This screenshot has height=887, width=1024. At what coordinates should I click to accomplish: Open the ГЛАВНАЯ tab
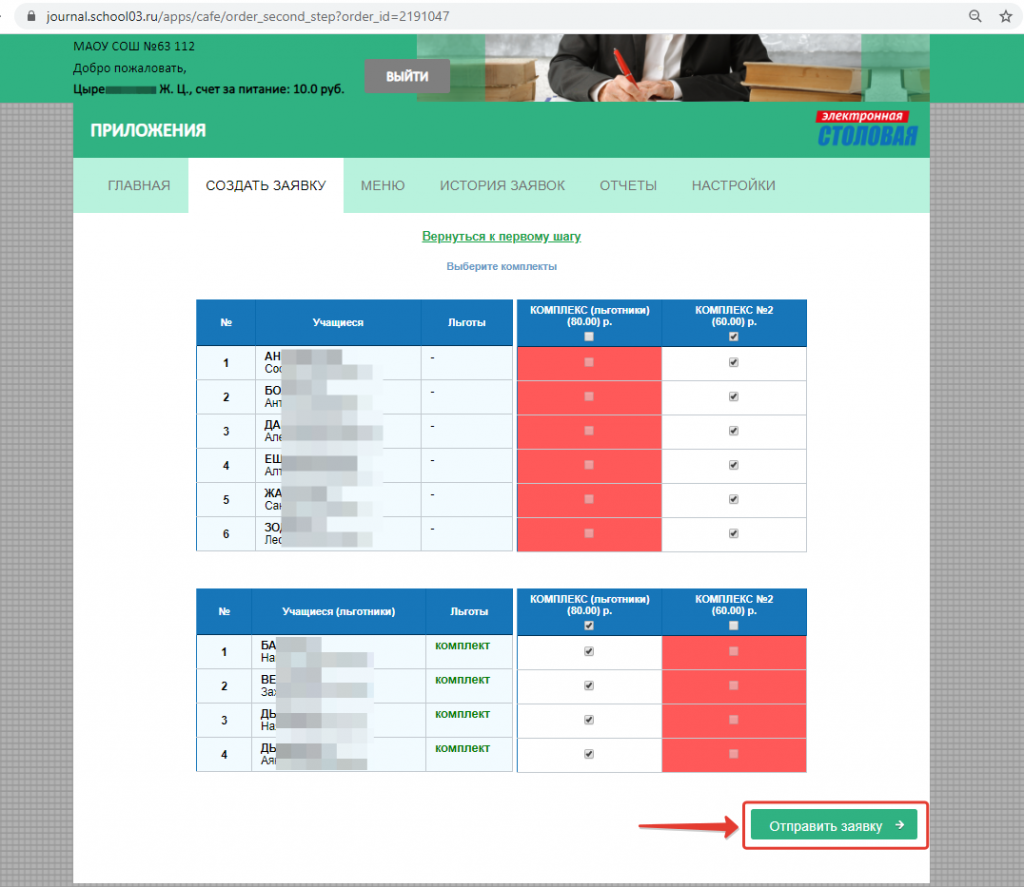[139, 186]
